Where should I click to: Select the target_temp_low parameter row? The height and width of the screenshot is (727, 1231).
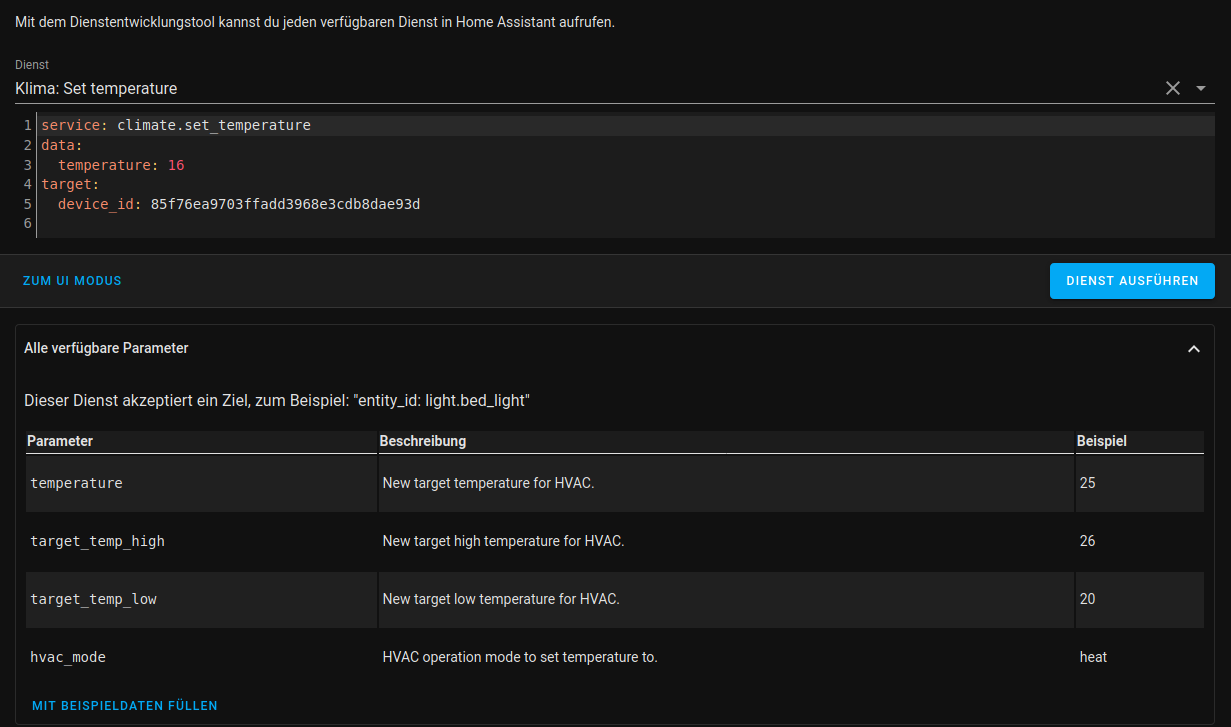(x=93, y=598)
